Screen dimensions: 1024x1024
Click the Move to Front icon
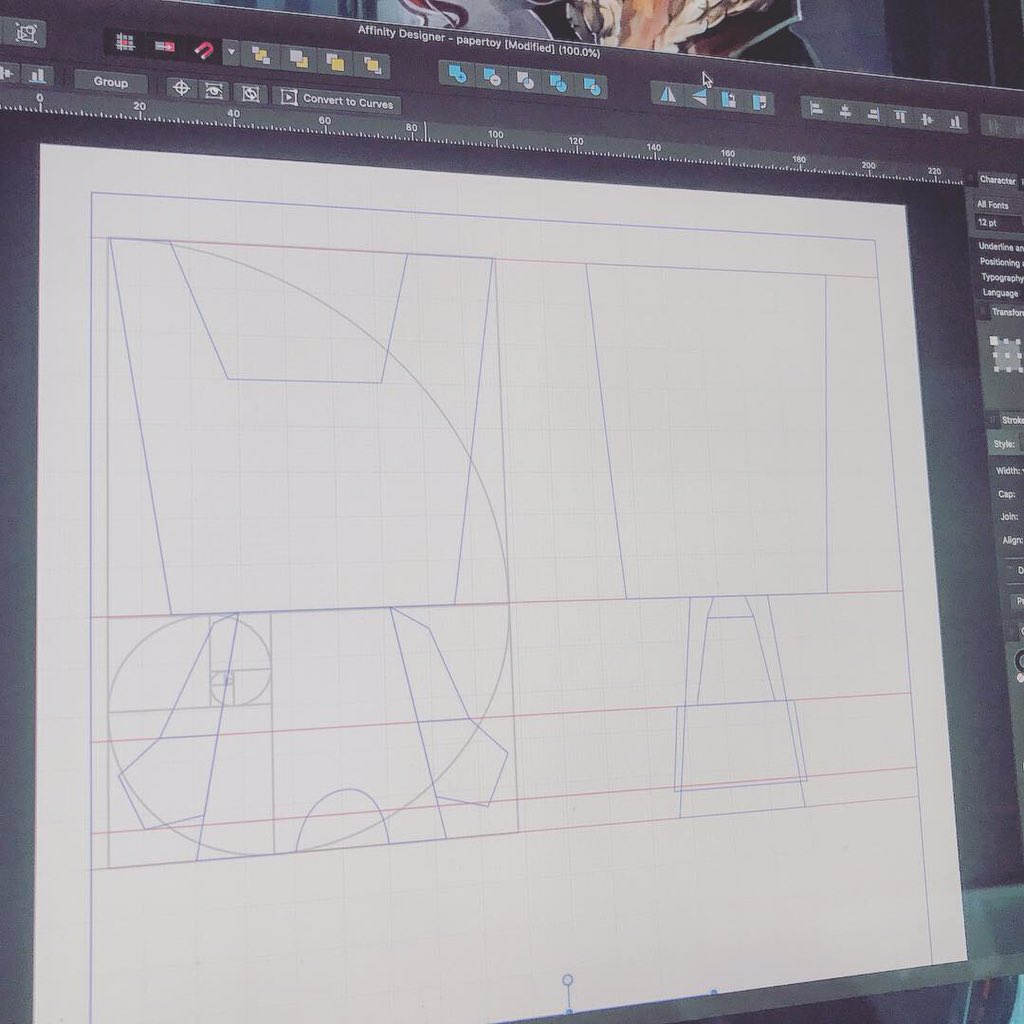pos(372,65)
